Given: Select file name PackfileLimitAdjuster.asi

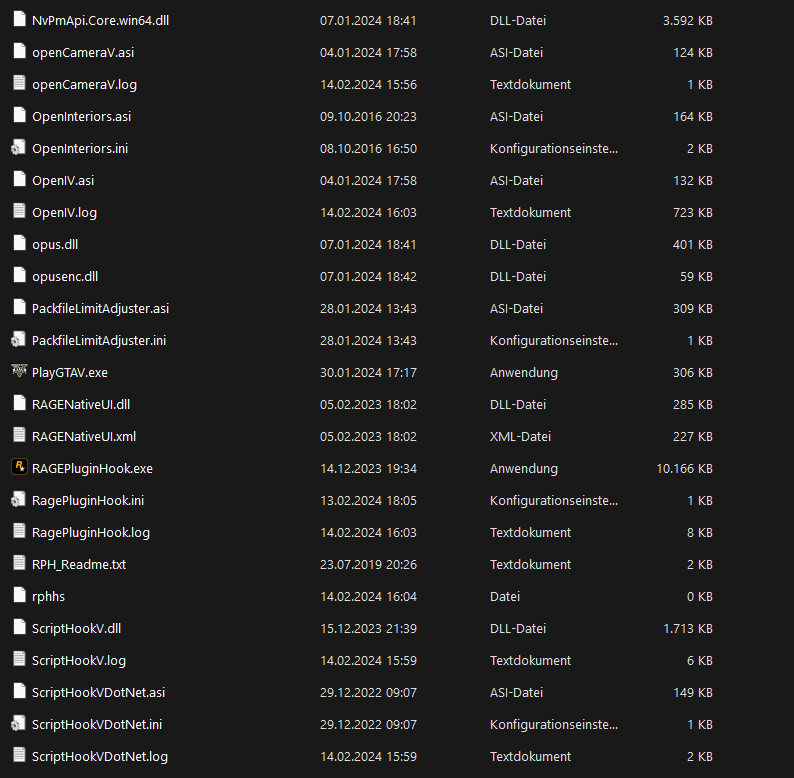Looking at the screenshot, I should (x=100, y=308).
